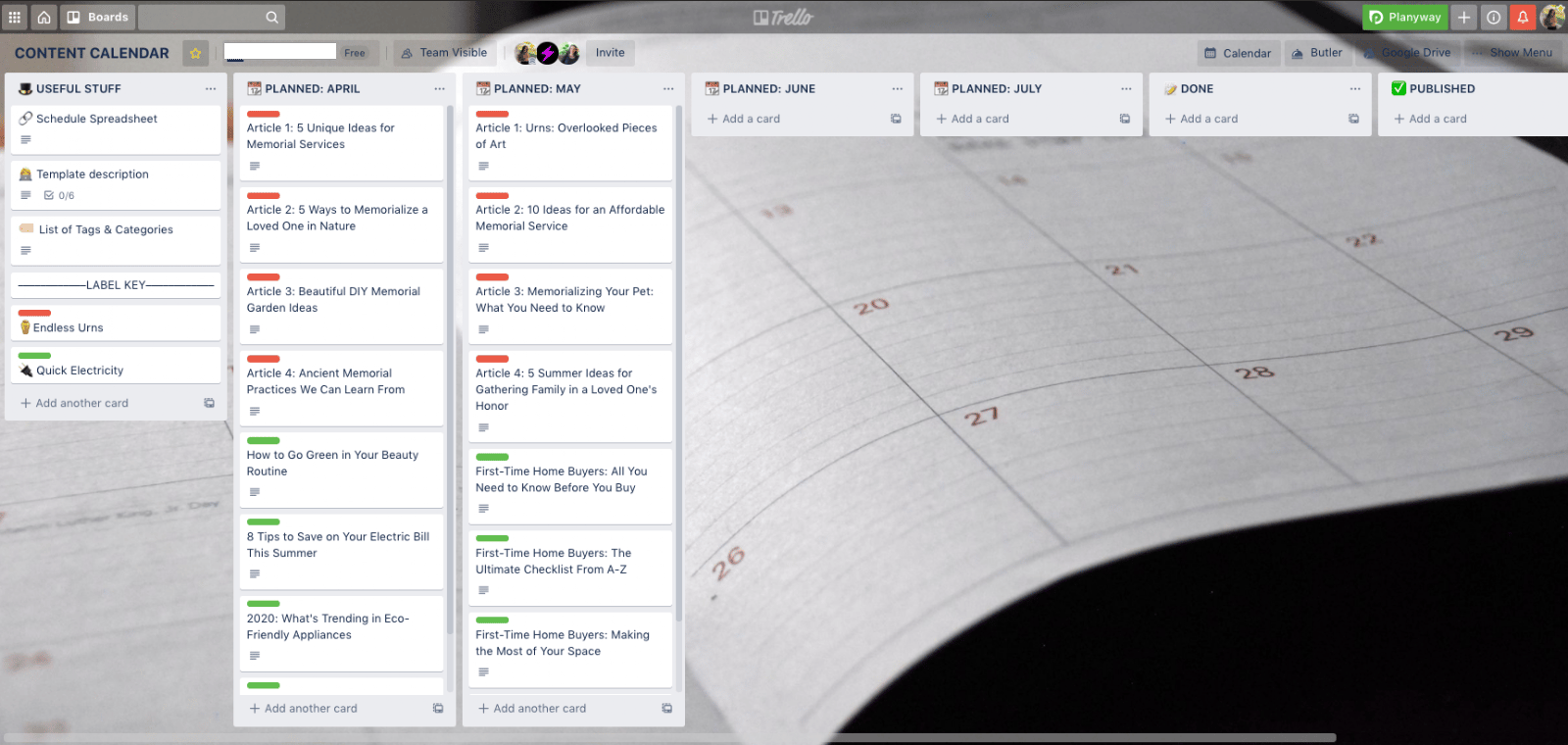
Task: Add a card to Done list
Action: [1201, 119]
